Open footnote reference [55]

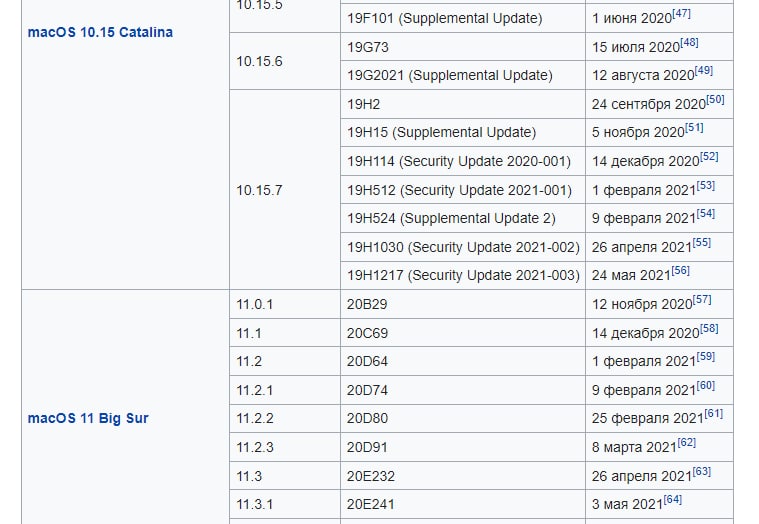pos(702,242)
